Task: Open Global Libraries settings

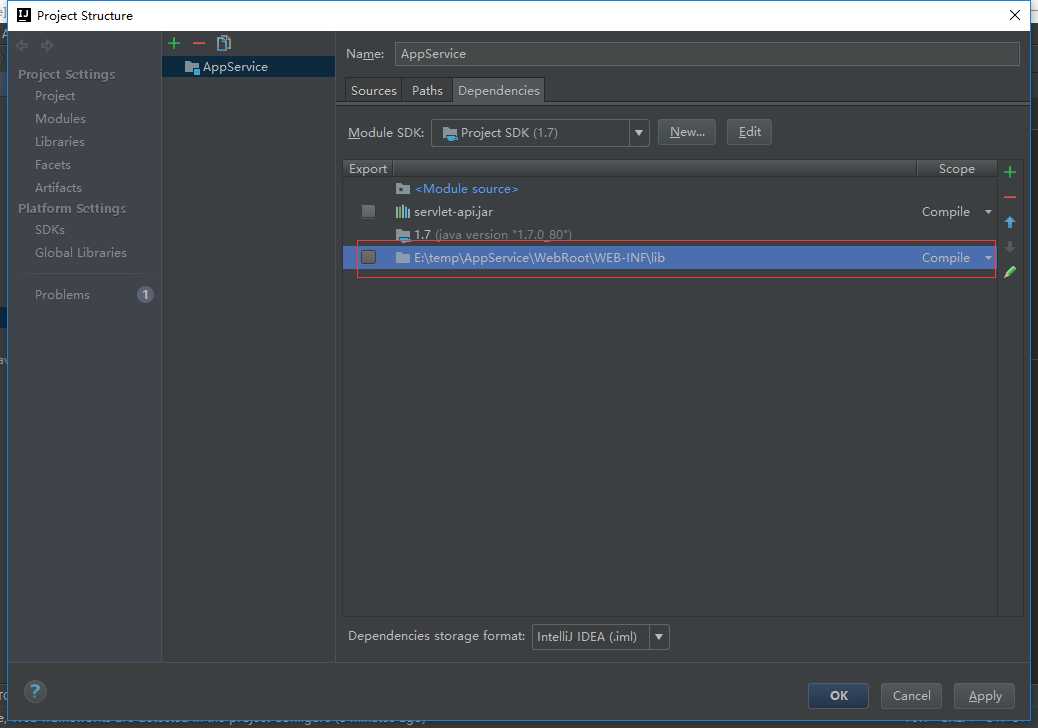Action: click(x=81, y=253)
